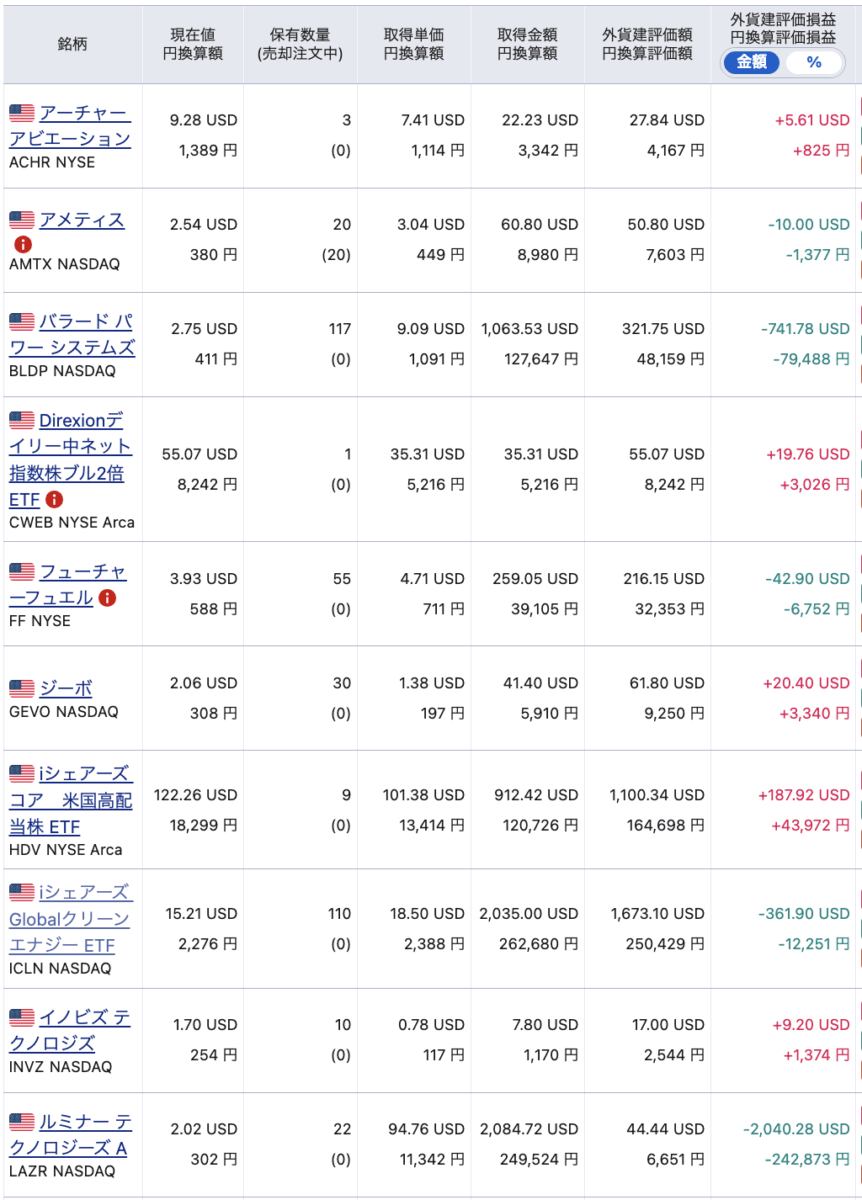Click the US flag icon next to バラード パワー システムズ
862x1200 pixels.
(x=22, y=322)
